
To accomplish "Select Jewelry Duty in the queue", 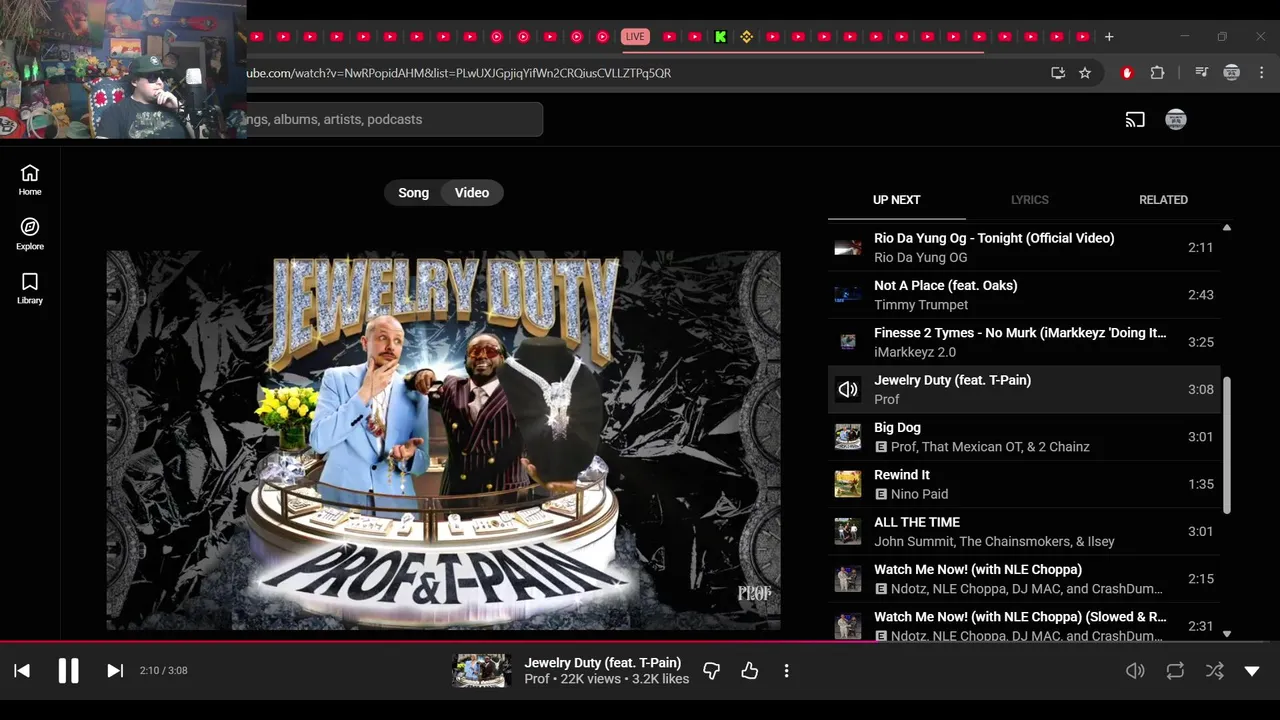I will pos(1024,389).
